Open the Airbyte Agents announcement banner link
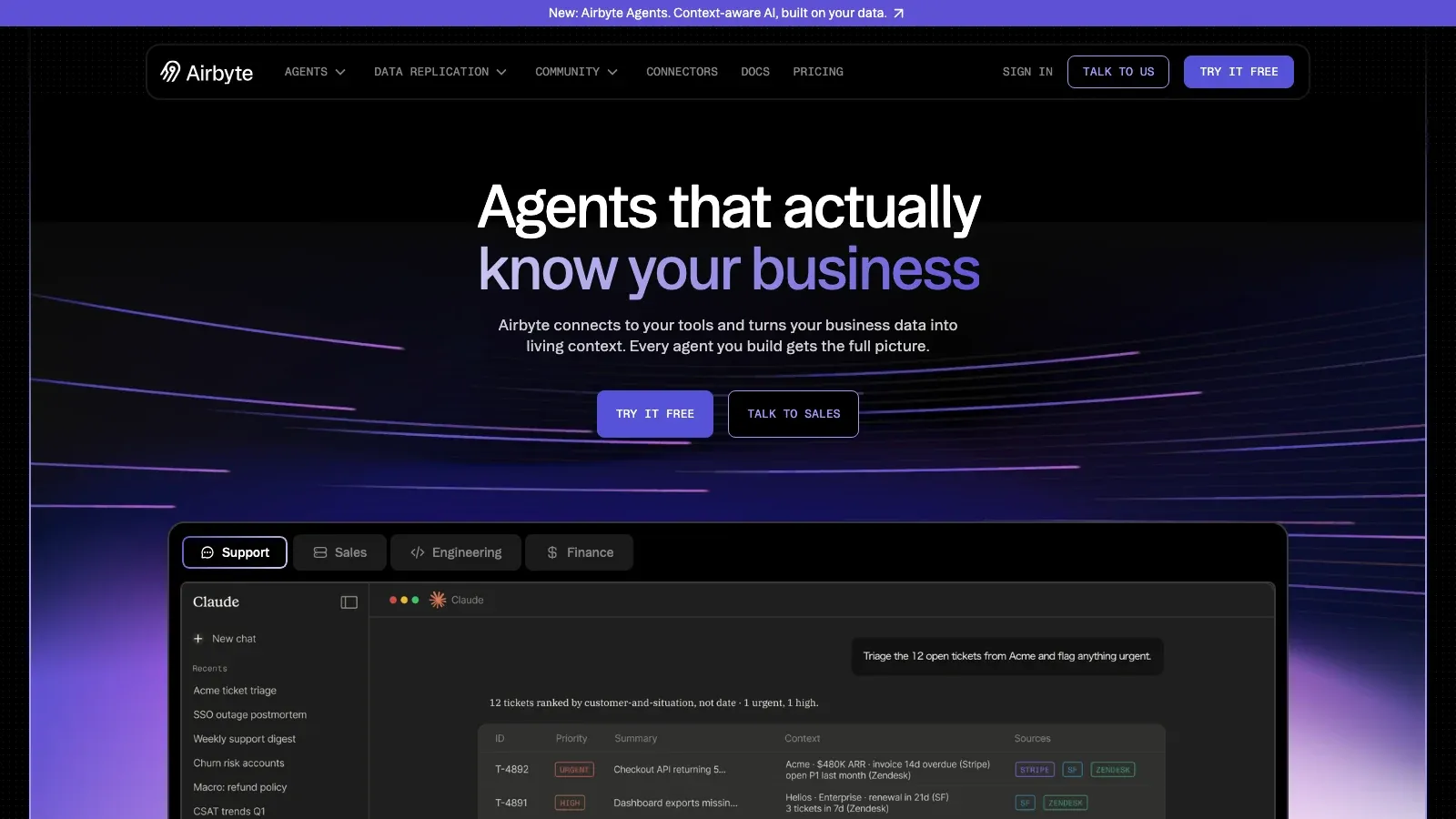1456x819 pixels. (x=726, y=13)
